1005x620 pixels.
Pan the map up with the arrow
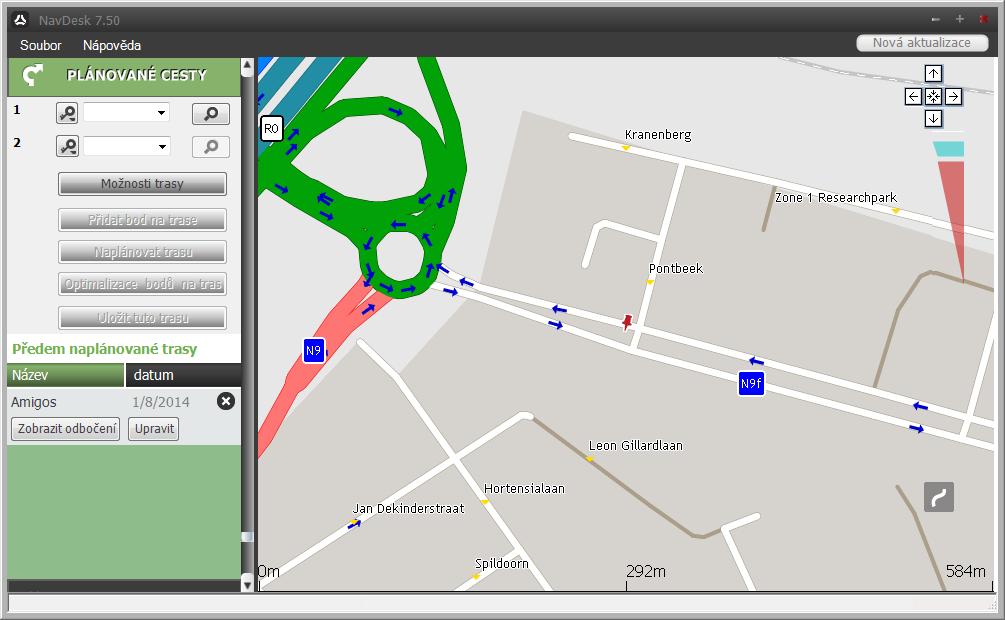pyautogui.click(x=933, y=74)
